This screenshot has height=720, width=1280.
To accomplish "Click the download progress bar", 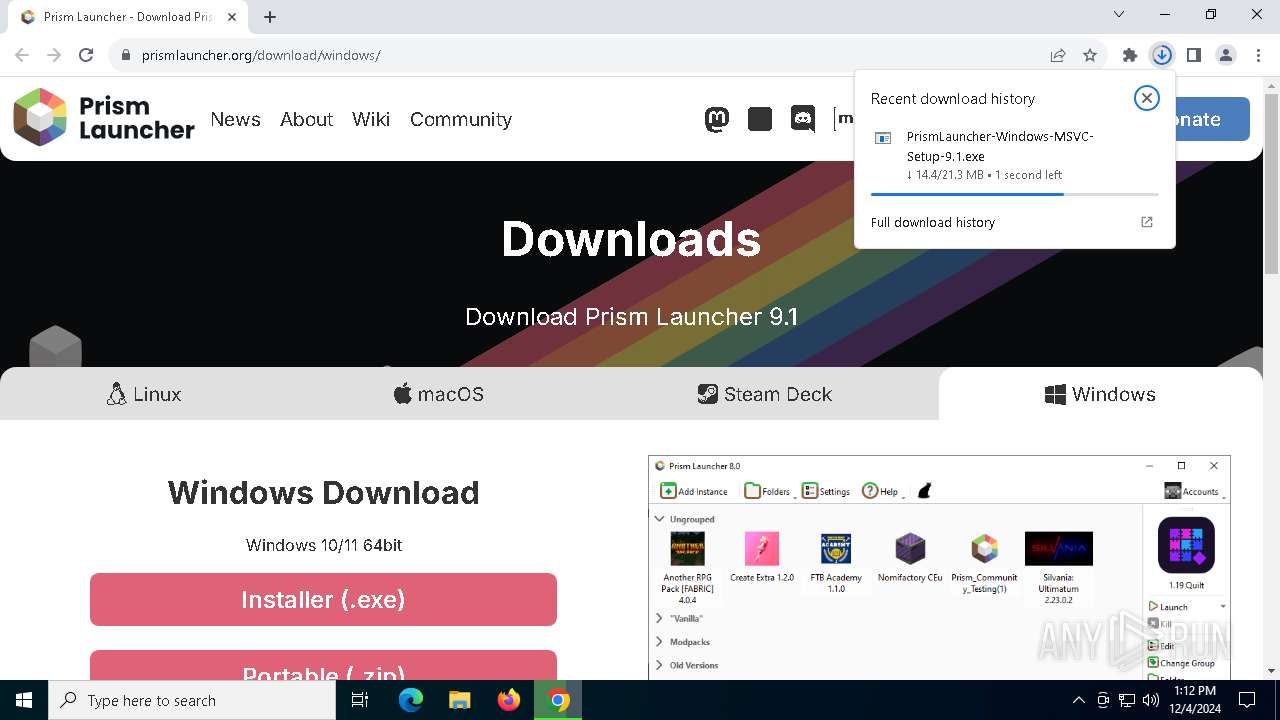I will (x=1014, y=194).
